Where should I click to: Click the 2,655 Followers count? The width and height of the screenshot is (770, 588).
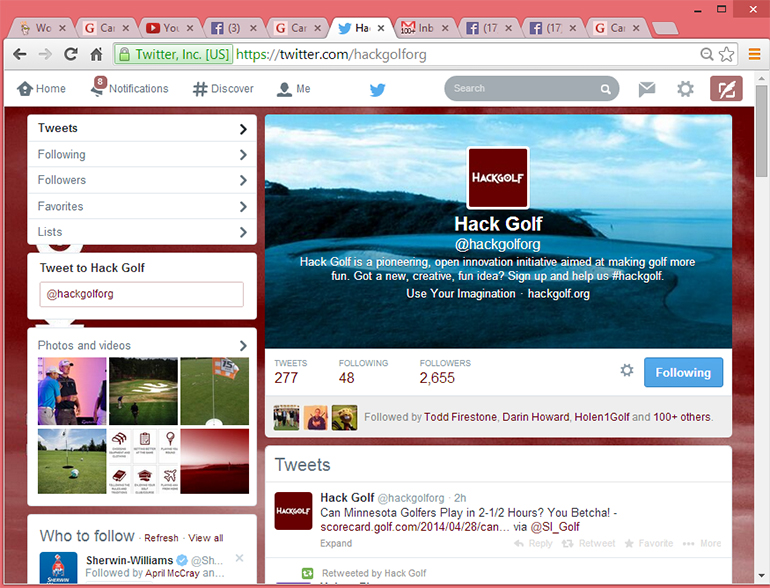(x=437, y=378)
